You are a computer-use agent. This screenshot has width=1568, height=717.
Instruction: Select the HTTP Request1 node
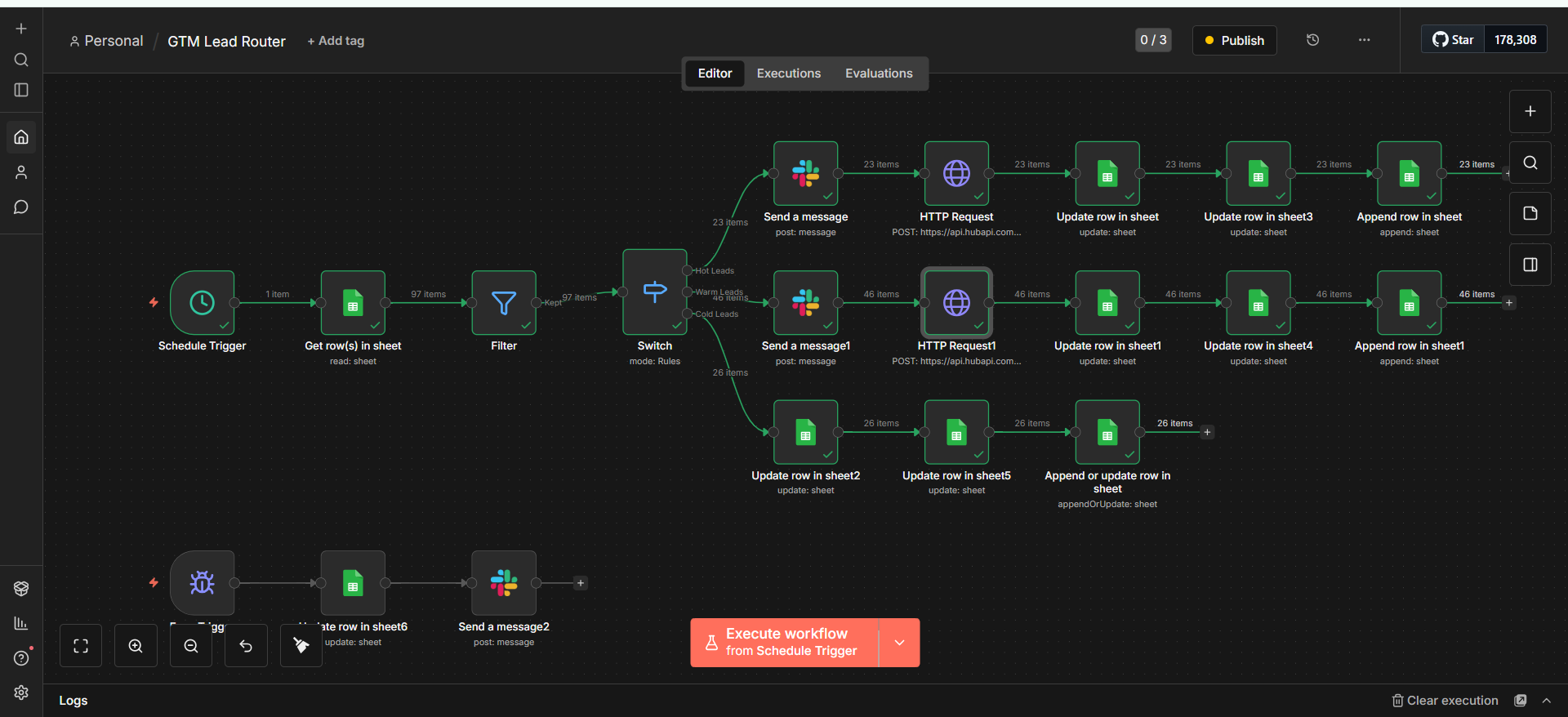click(956, 303)
